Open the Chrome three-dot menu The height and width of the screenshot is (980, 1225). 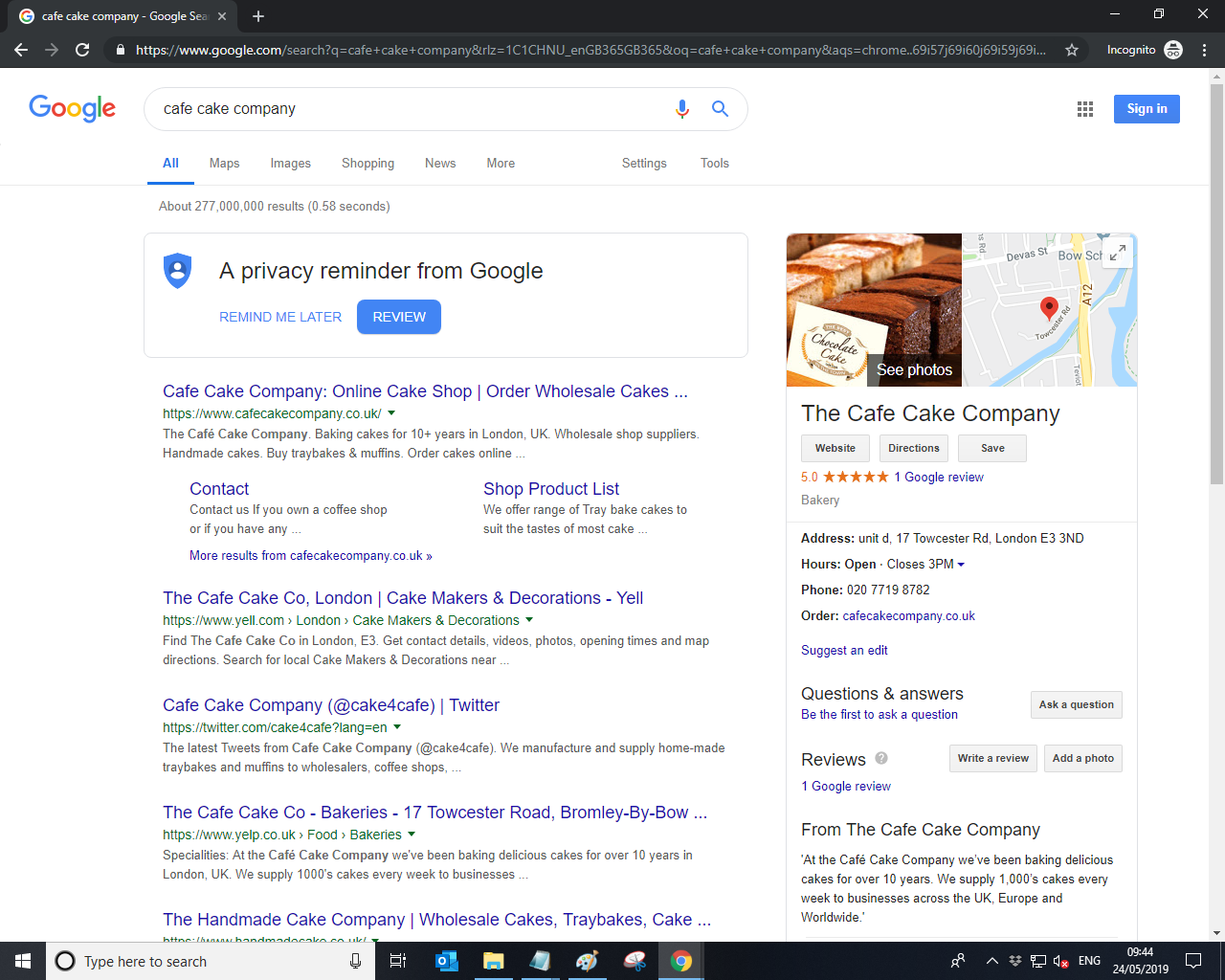1205,50
